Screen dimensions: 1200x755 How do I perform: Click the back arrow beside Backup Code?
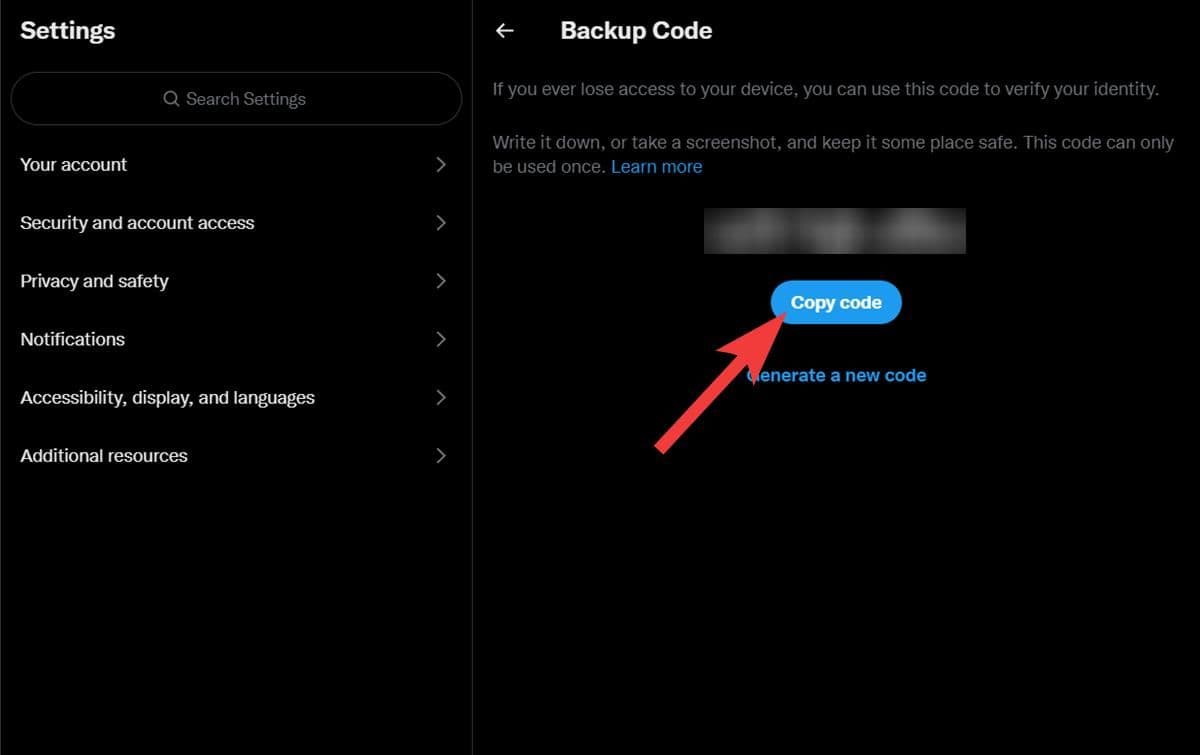click(505, 31)
